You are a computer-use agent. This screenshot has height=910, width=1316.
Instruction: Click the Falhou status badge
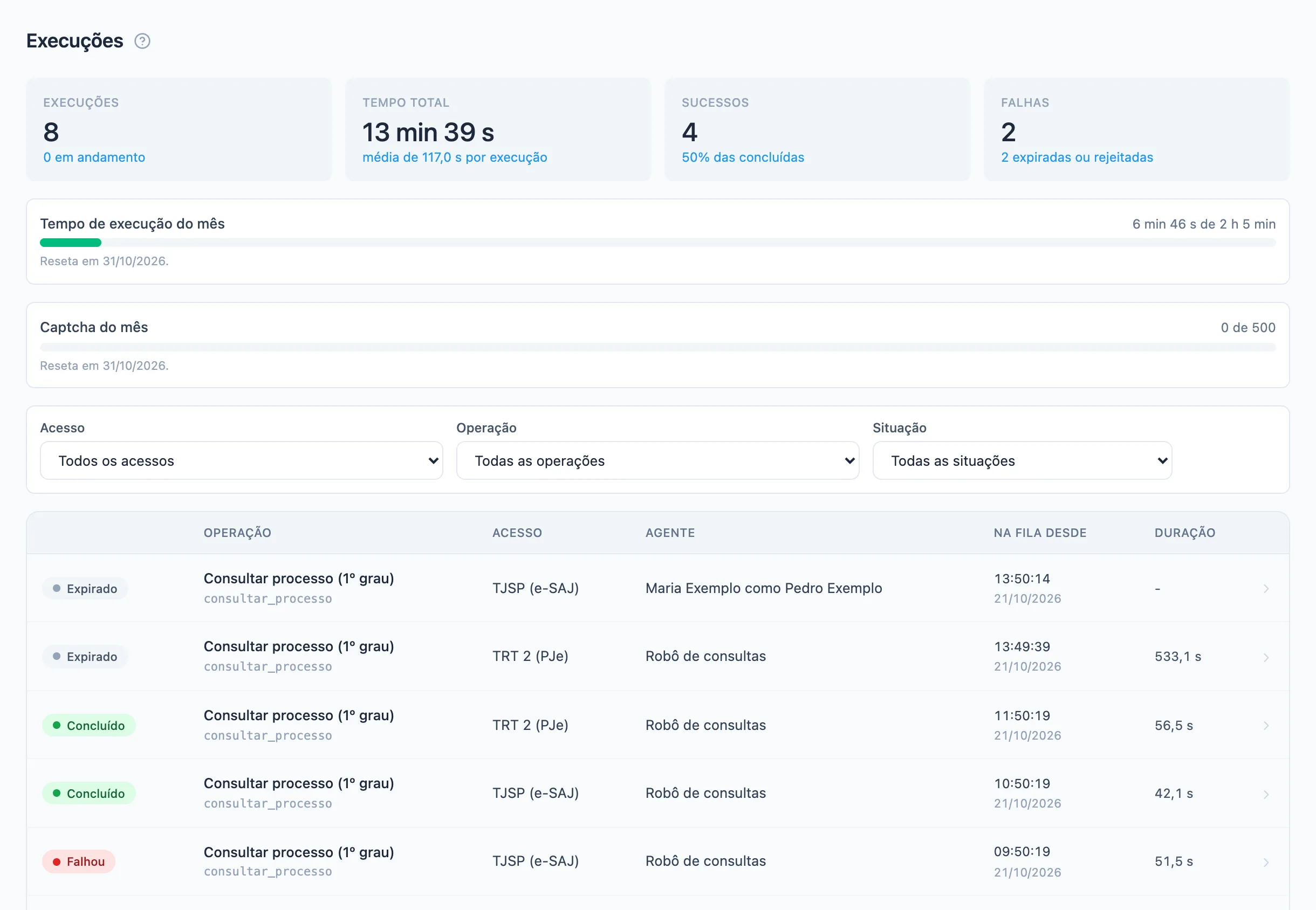[x=79, y=861]
